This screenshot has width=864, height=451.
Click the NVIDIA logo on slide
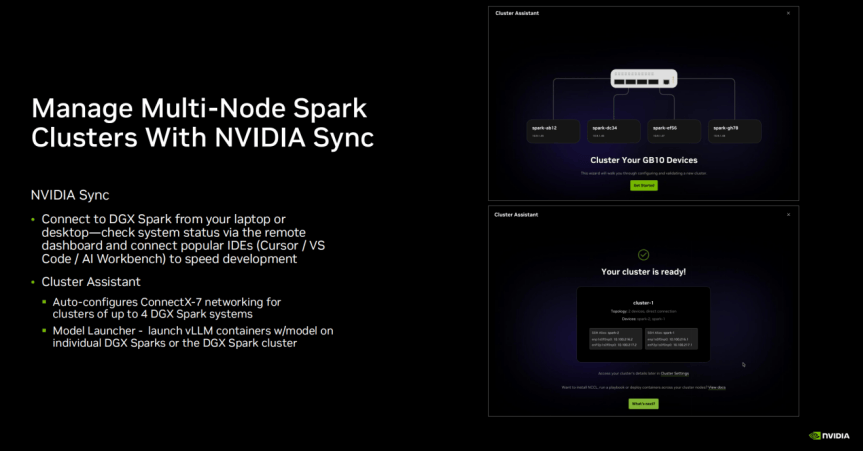pyautogui.click(x=829, y=436)
